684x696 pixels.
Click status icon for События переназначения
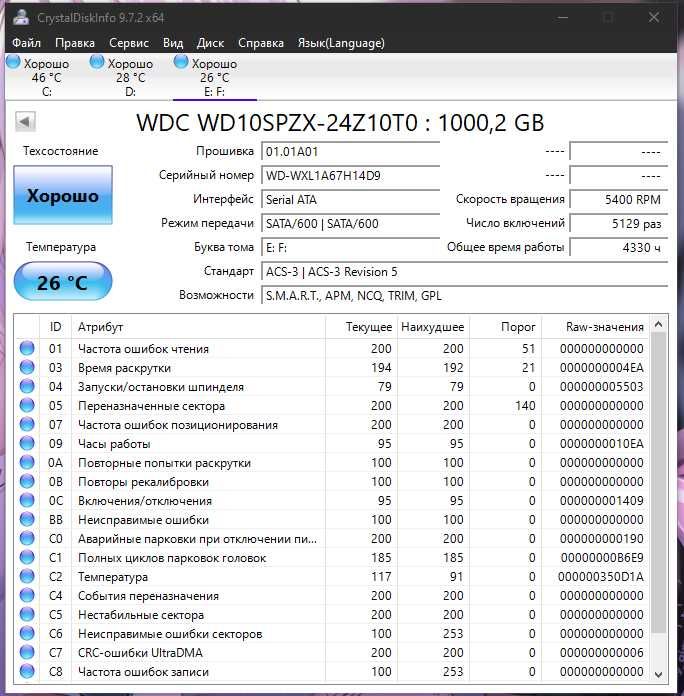pyautogui.click(x=27, y=595)
